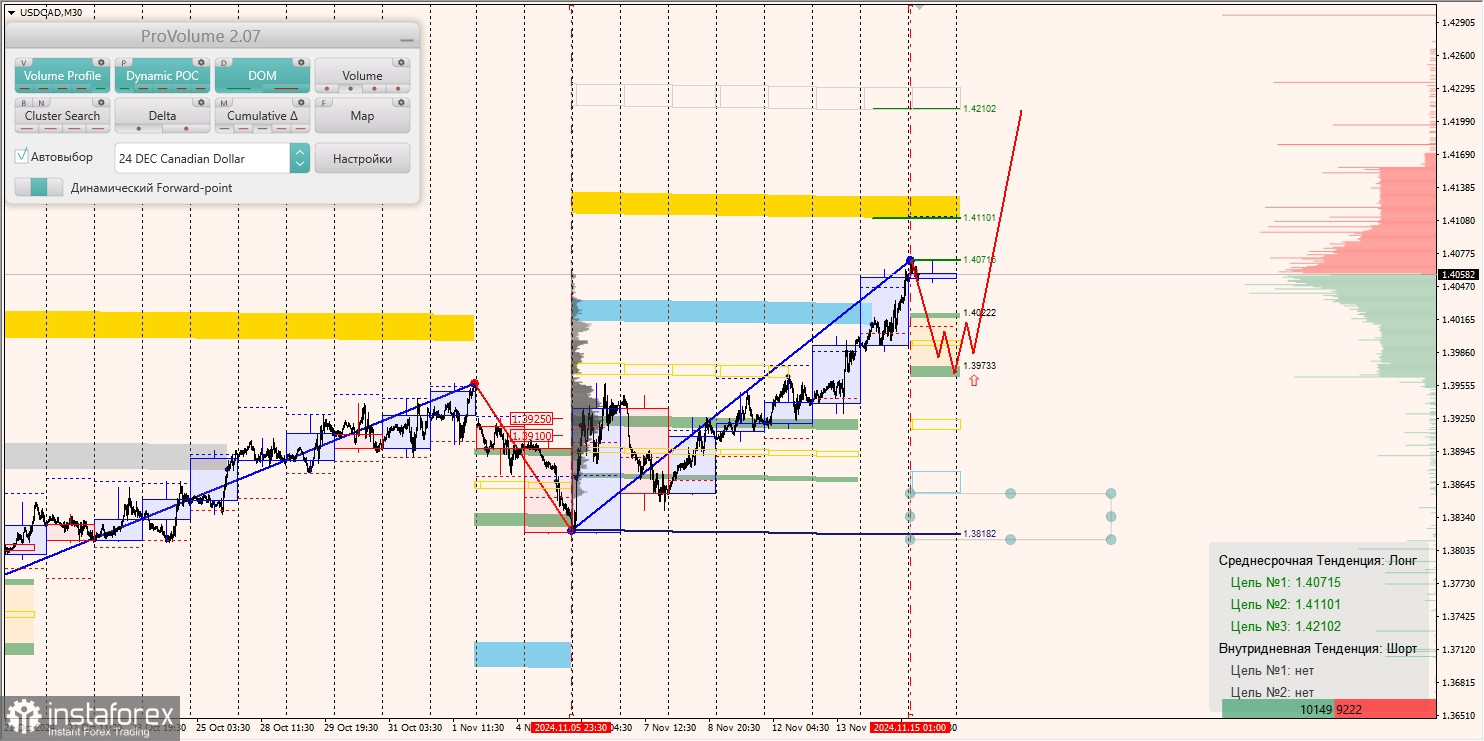Image resolution: width=1484 pixels, height=741 pixels.
Task: Uncheck the Автовыбор checkbox
Action: (22, 157)
